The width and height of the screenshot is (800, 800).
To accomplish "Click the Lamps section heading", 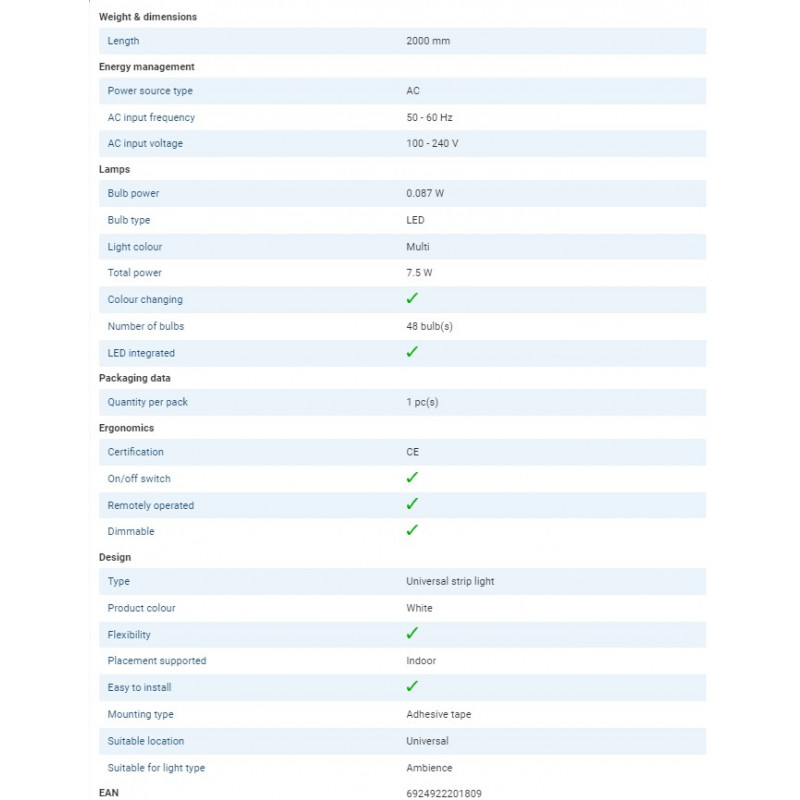I will [114, 169].
